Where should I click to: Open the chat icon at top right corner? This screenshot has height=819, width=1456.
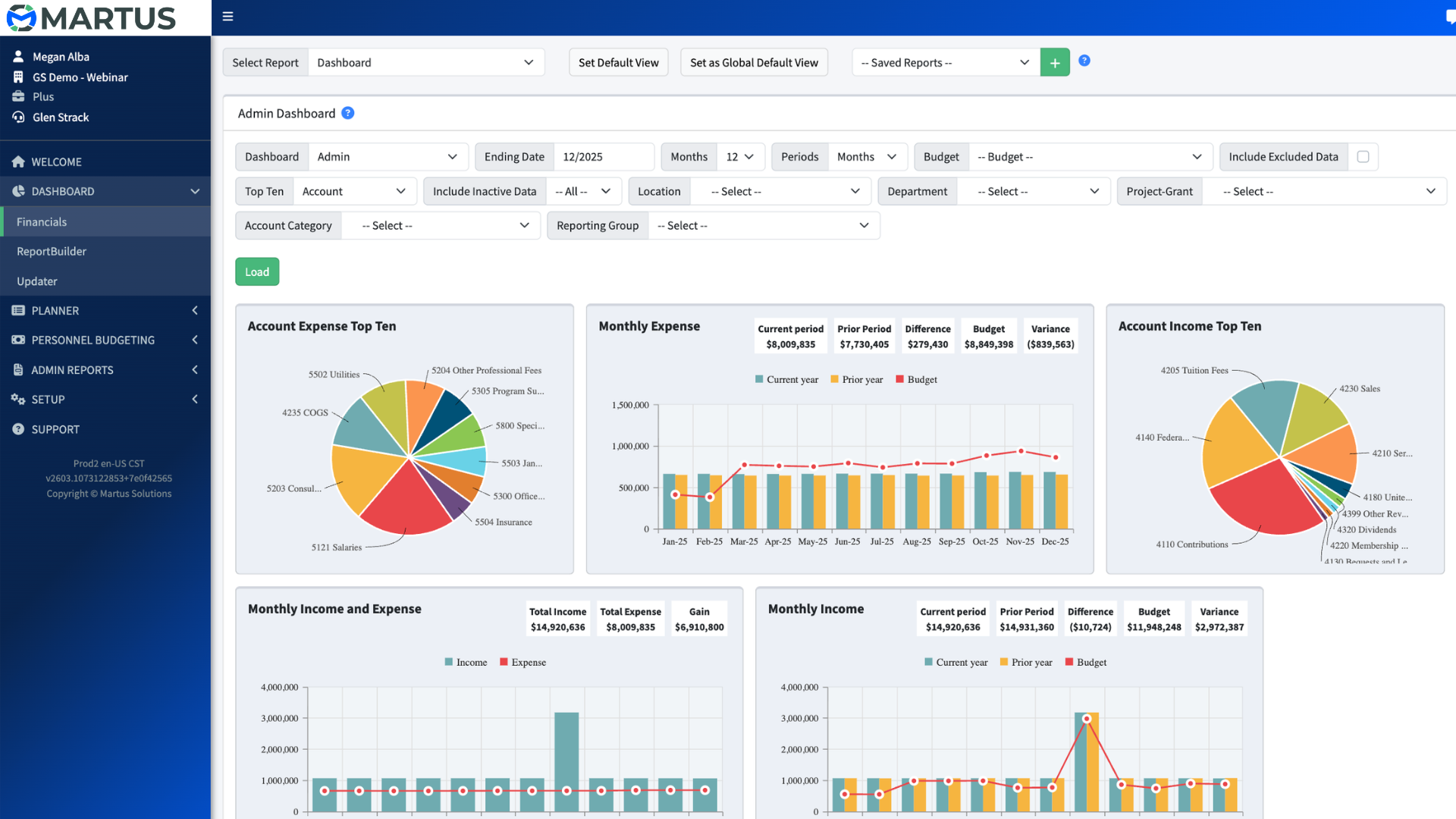coord(1450,17)
